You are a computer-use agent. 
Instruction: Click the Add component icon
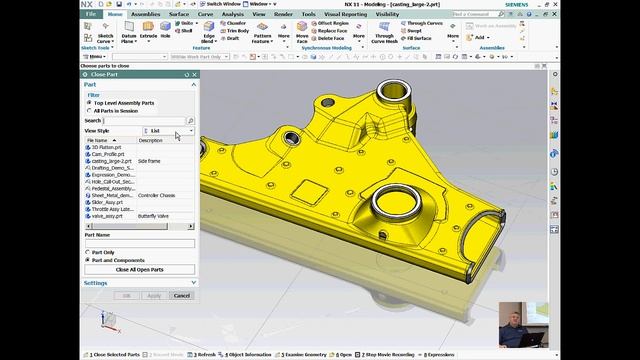tap(470, 38)
